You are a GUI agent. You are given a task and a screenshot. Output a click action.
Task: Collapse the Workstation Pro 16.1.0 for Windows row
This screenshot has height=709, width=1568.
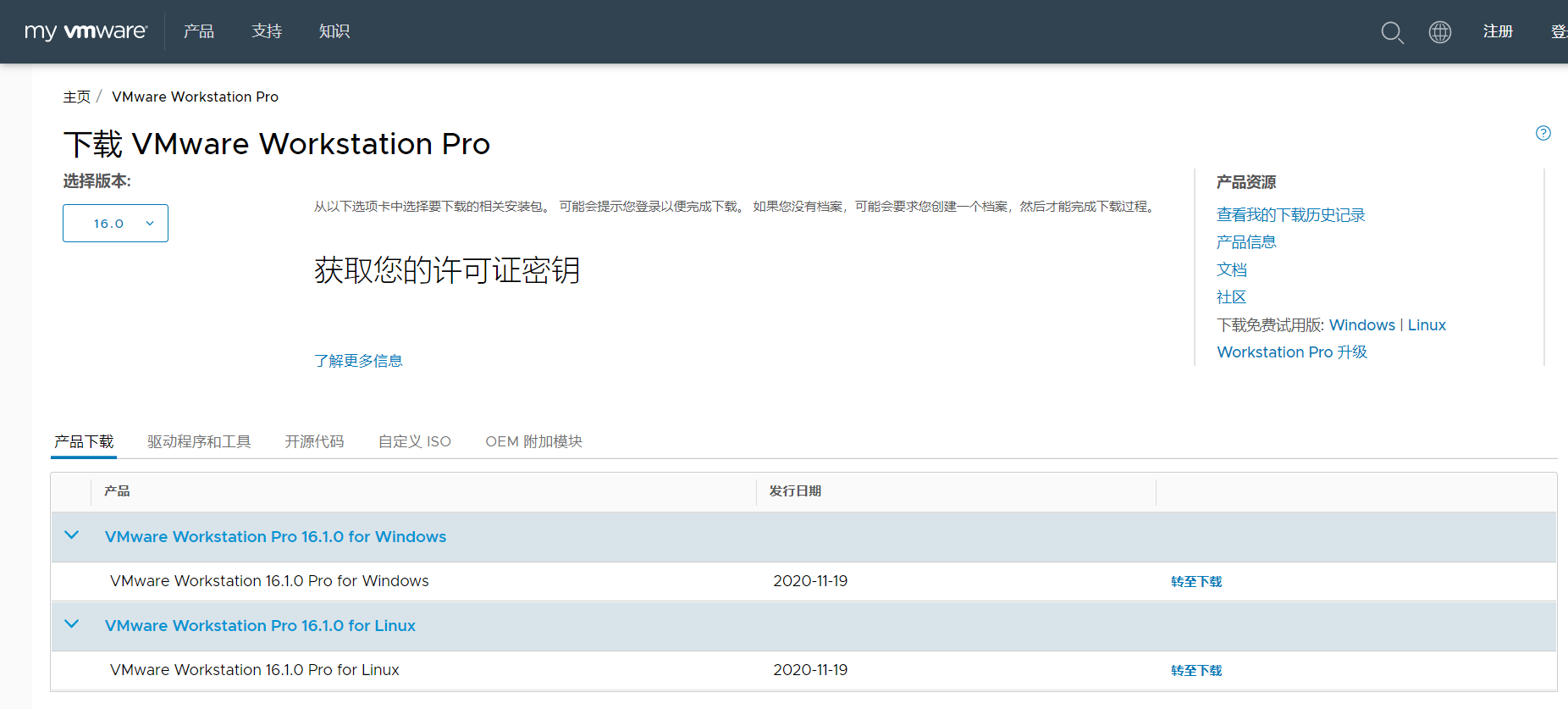point(72,535)
